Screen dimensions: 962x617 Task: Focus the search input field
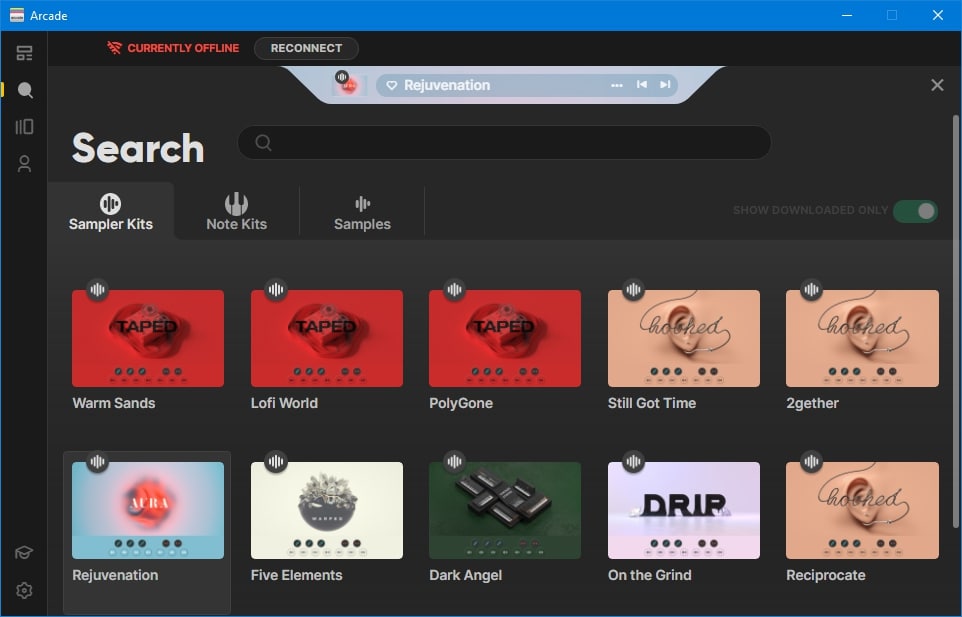(504, 142)
